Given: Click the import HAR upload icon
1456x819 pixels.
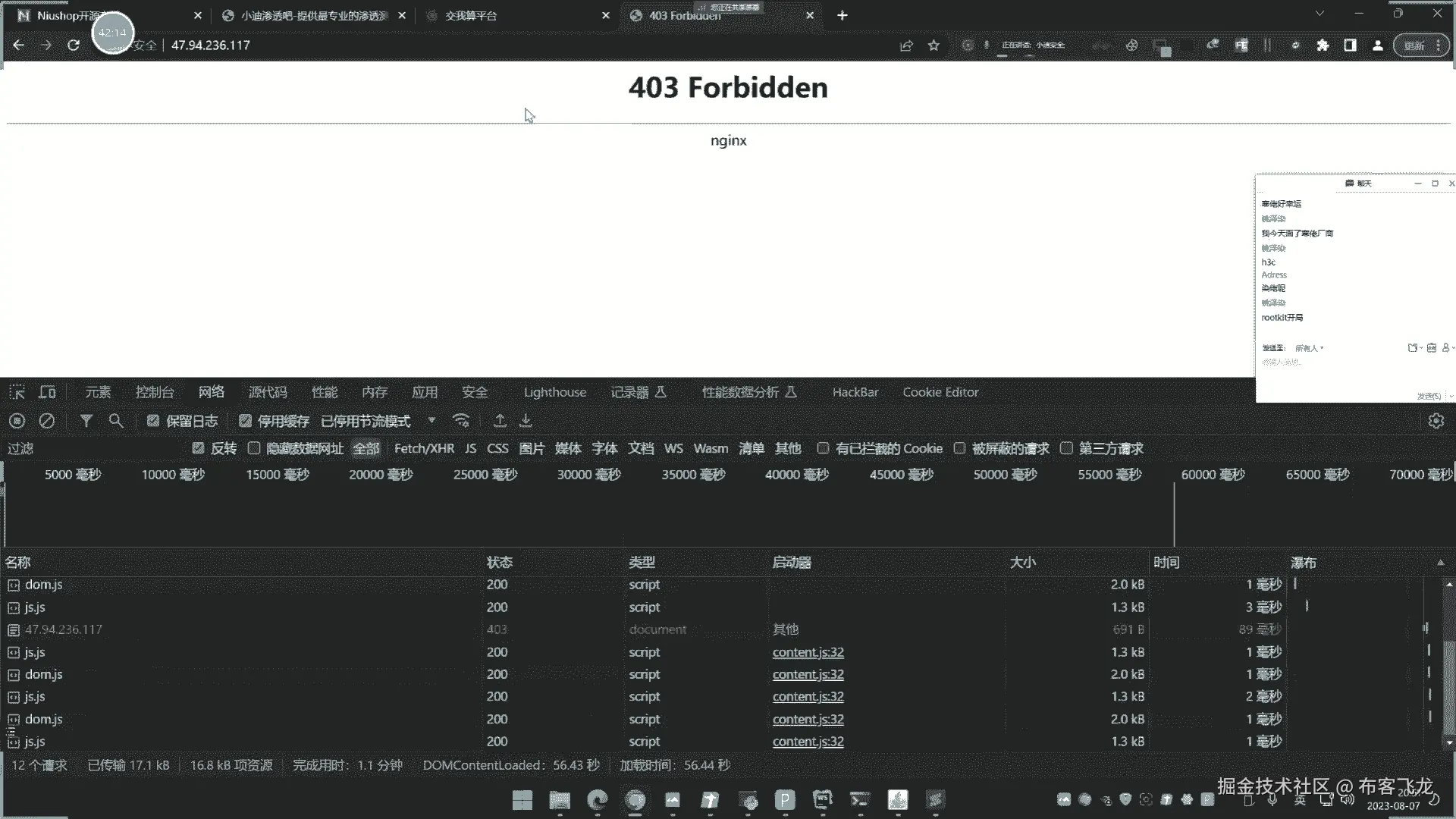Looking at the screenshot, I should (x=500, y=421).
